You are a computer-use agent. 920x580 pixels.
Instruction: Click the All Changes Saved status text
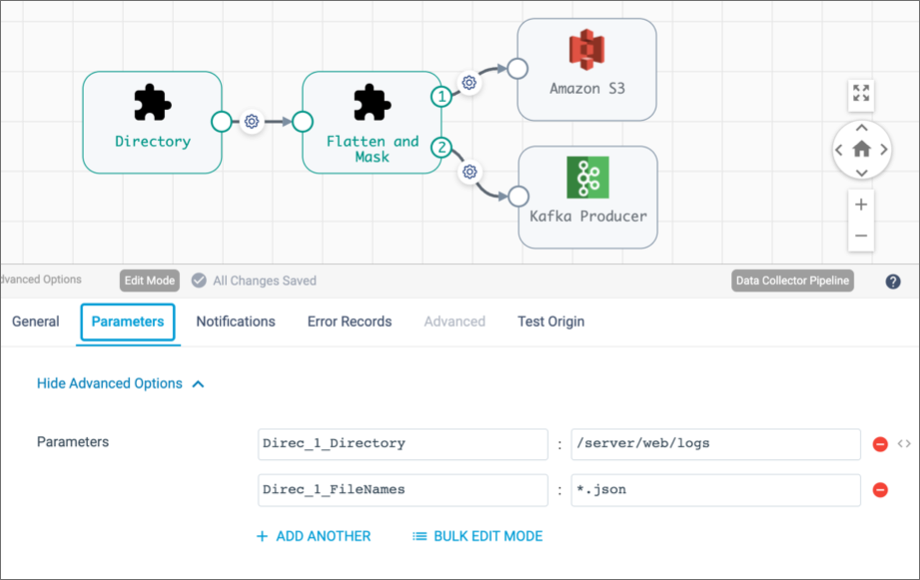(265, 281)
